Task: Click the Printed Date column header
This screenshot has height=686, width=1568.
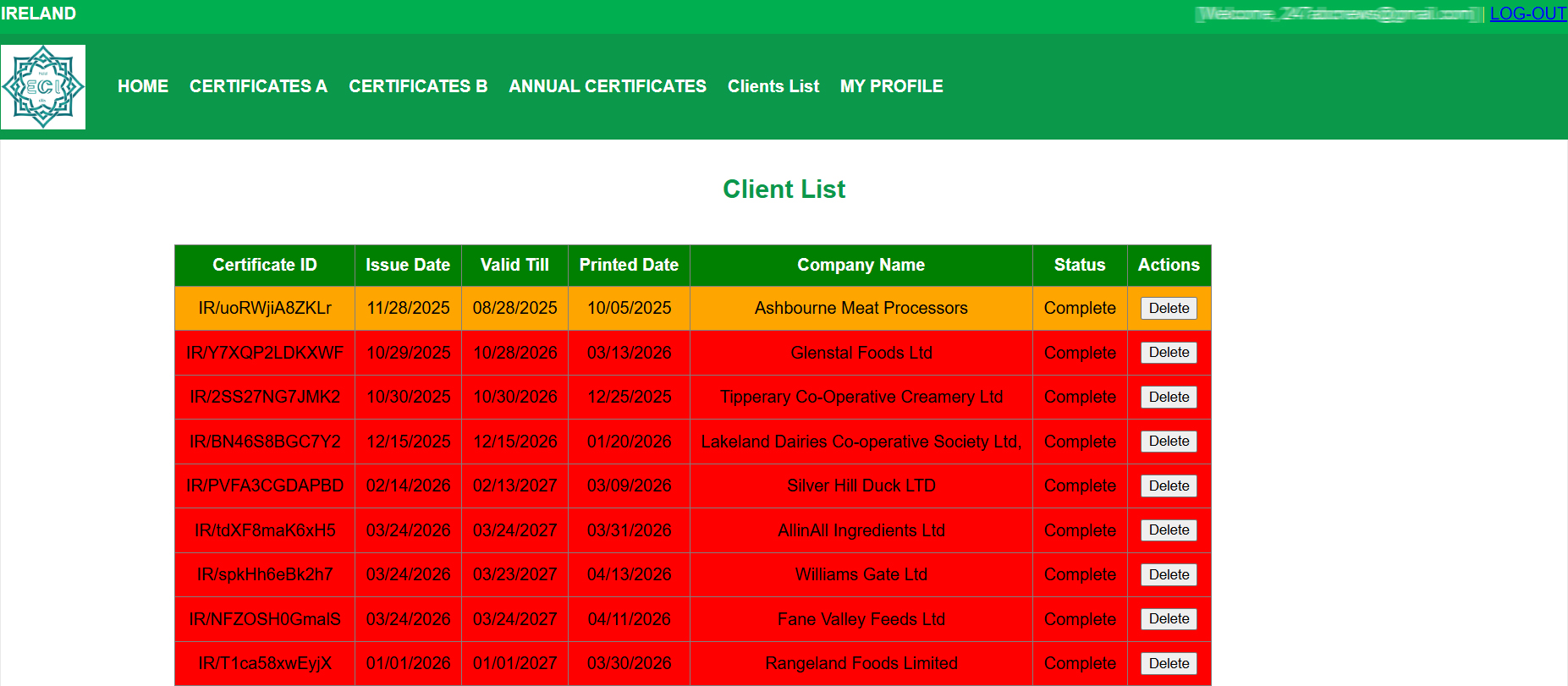Action: pos(629,265)
